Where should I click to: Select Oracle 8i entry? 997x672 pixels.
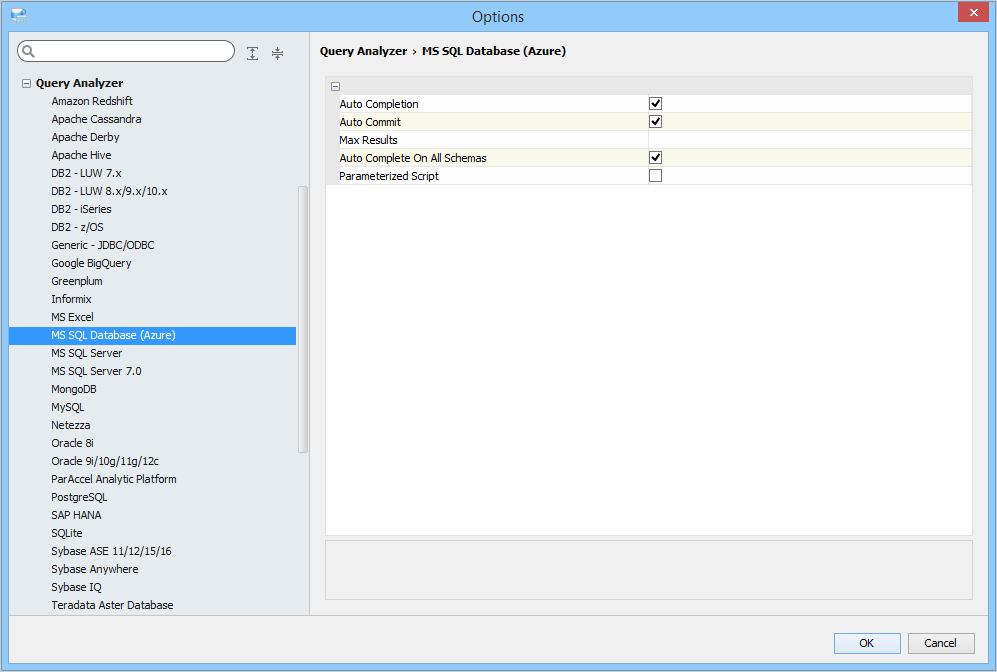[72, 443]
